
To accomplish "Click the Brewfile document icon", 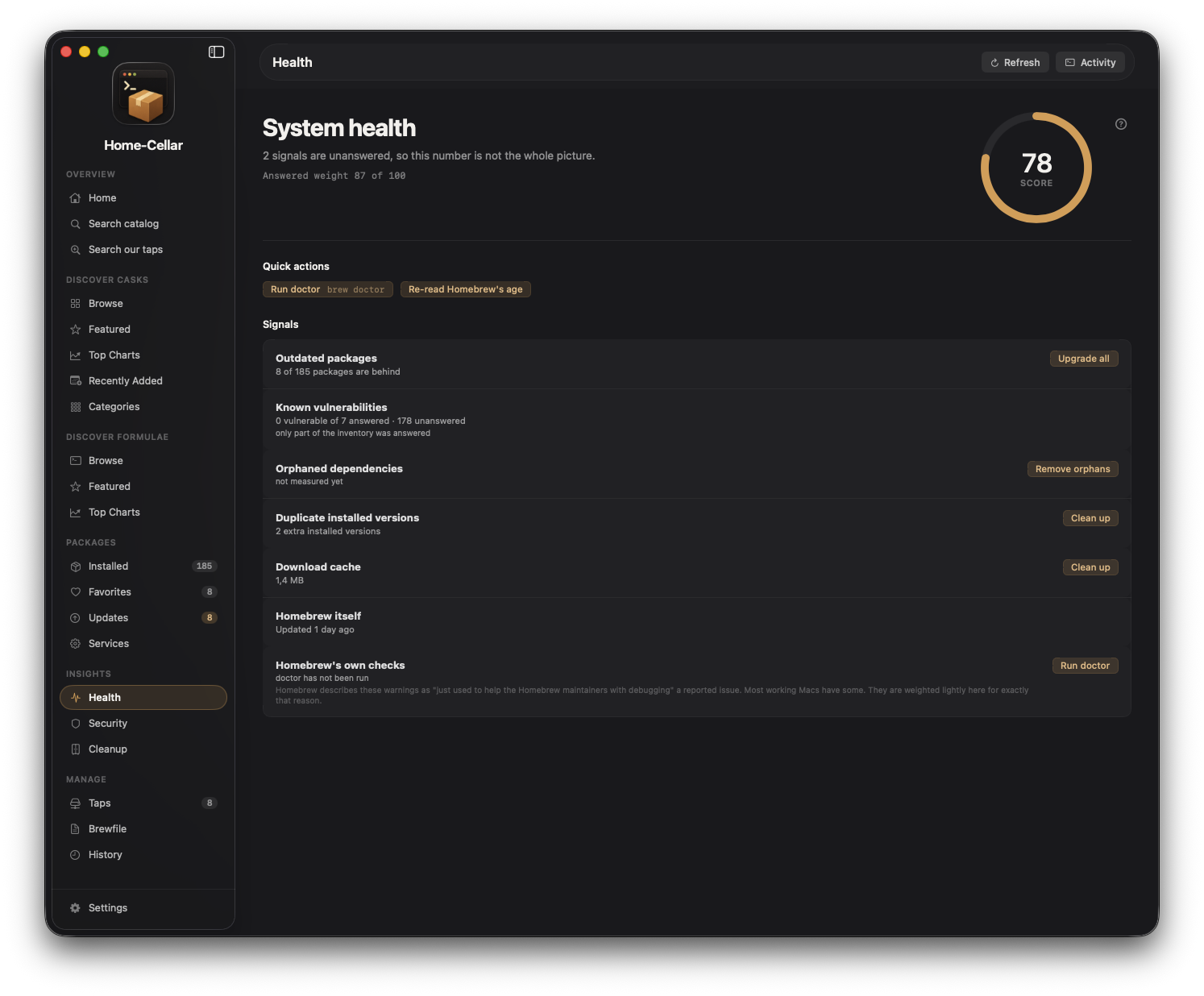I will click(x=75, y=829).
